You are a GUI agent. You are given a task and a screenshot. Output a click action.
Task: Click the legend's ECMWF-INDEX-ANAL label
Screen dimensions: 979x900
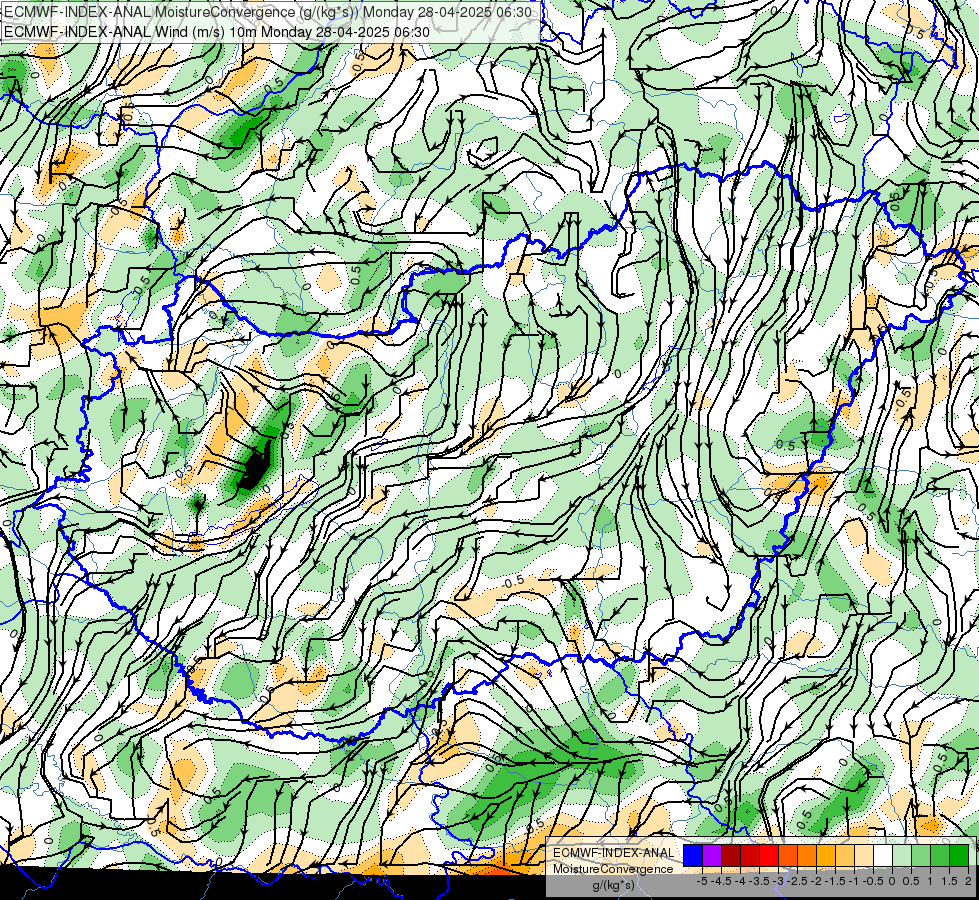tap(614, 853)
